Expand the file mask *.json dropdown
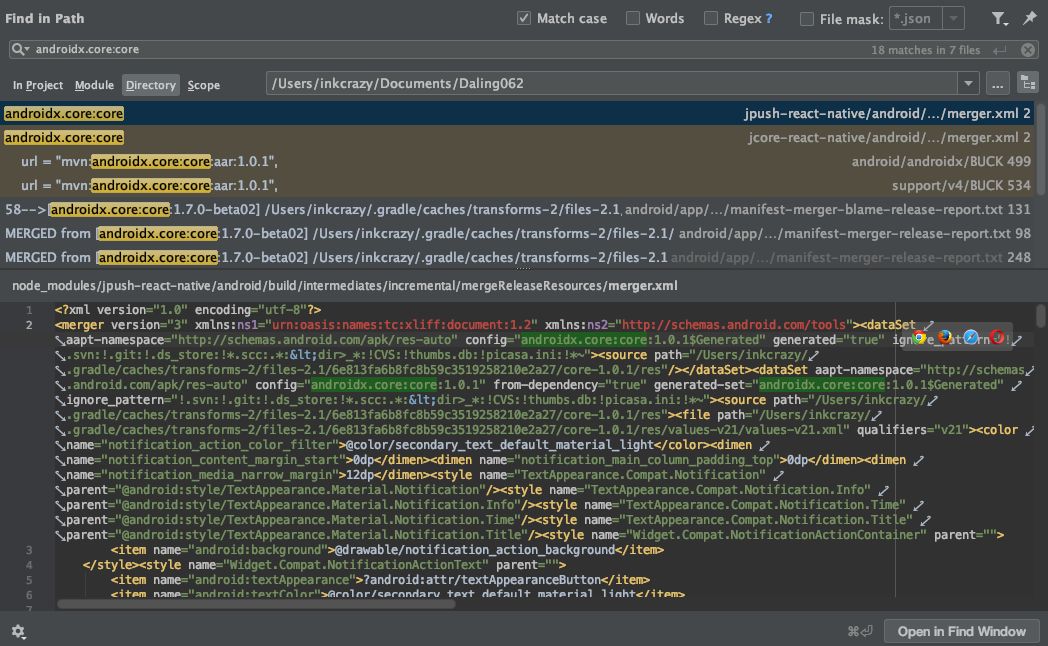The width and height of the screenshot is (1048, 646). (954, 18)
